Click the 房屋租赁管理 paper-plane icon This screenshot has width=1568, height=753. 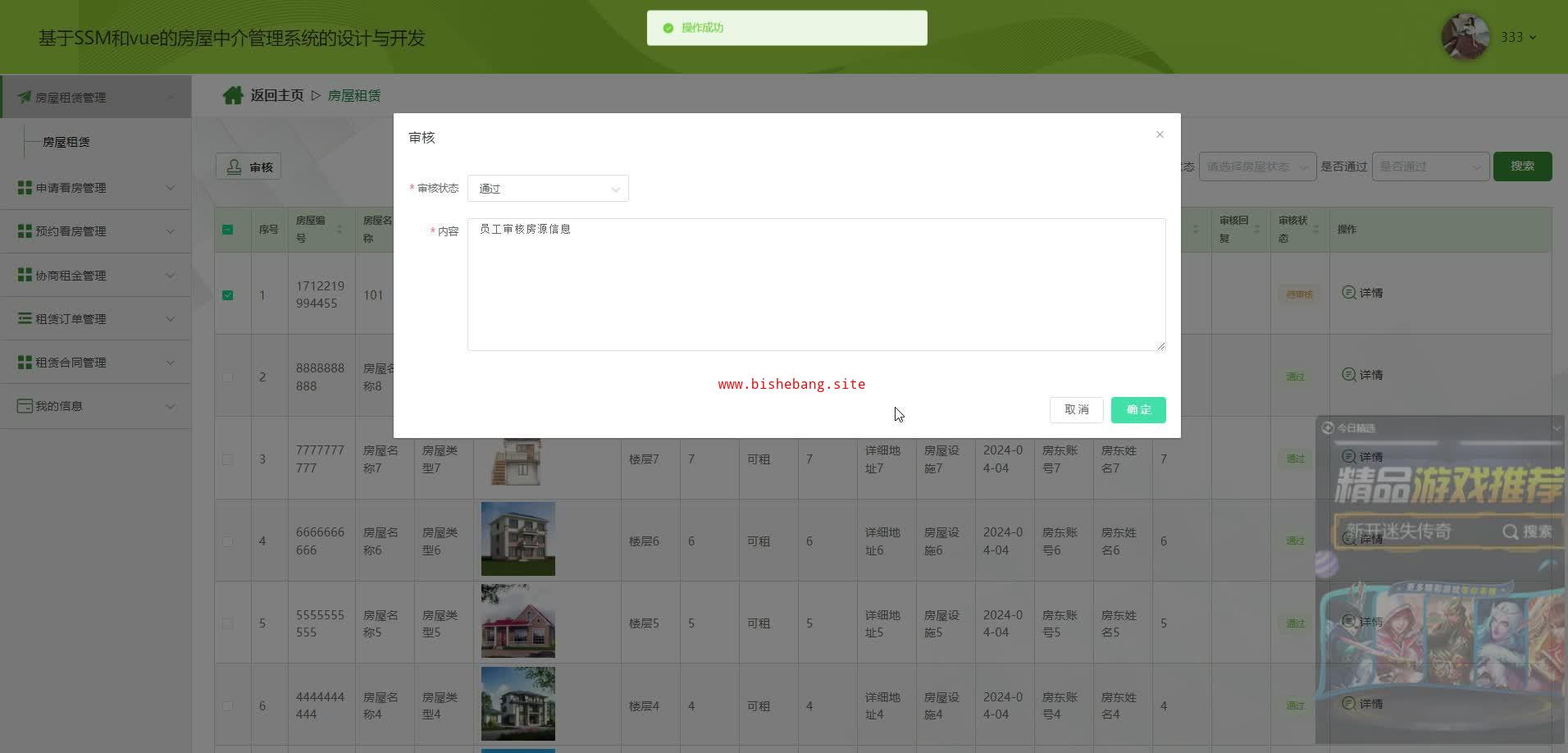[25, 97]
